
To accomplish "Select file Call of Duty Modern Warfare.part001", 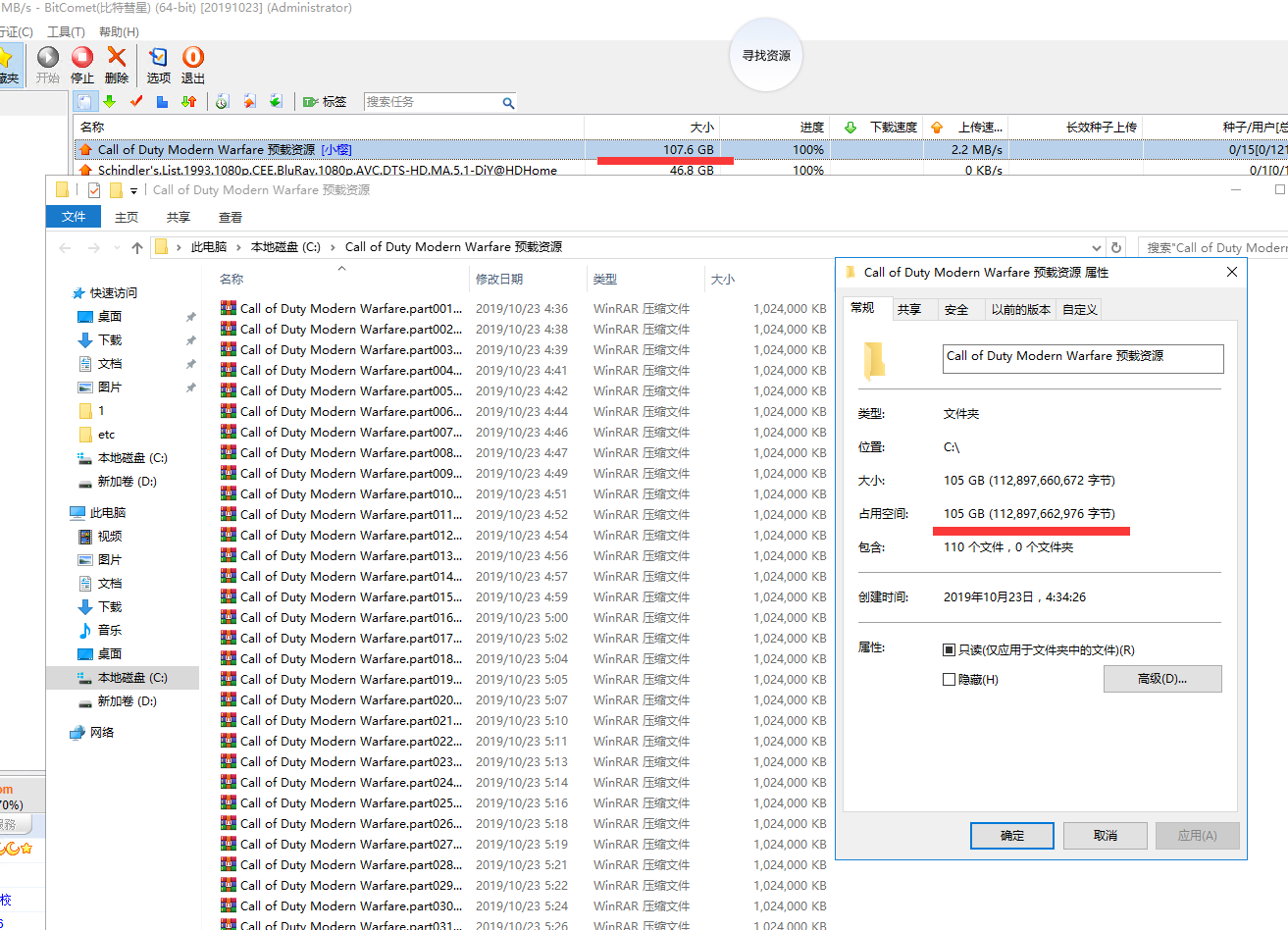I will pos(523,309).
